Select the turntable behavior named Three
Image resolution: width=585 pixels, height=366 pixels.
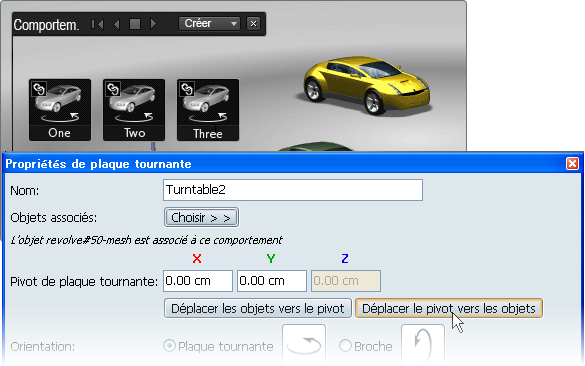(208, 110)
